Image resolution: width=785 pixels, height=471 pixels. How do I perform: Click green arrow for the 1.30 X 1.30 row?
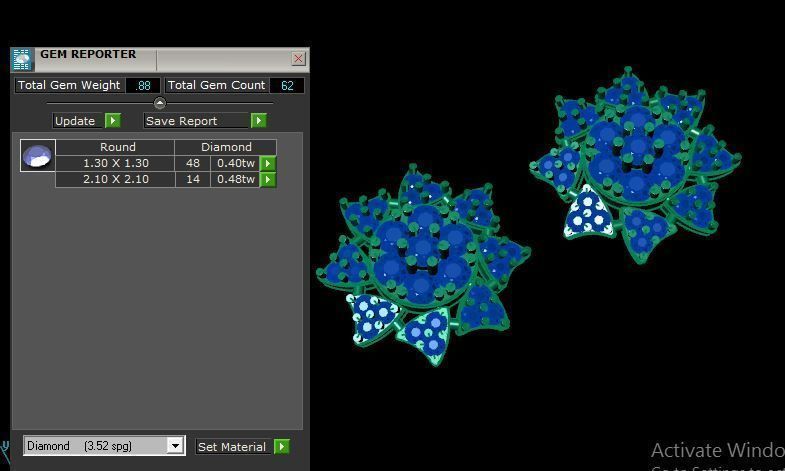click(x=268, y=163)
